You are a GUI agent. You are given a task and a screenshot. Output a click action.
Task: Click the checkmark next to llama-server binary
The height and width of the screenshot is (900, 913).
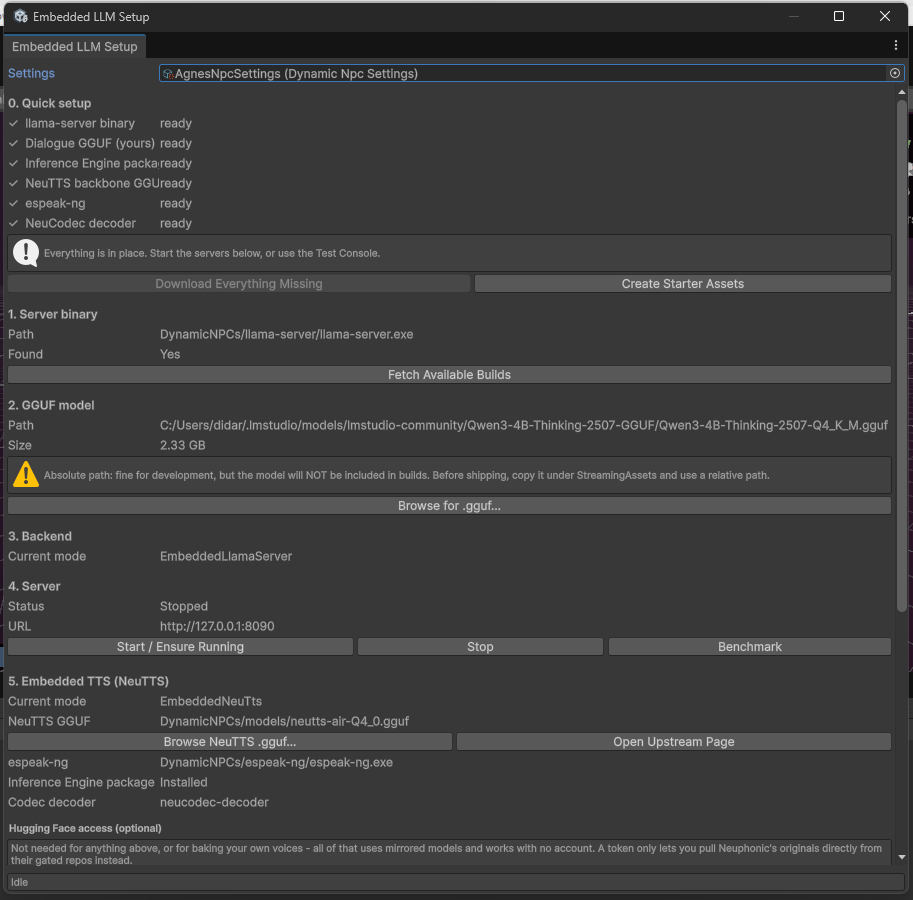(13, 123)
